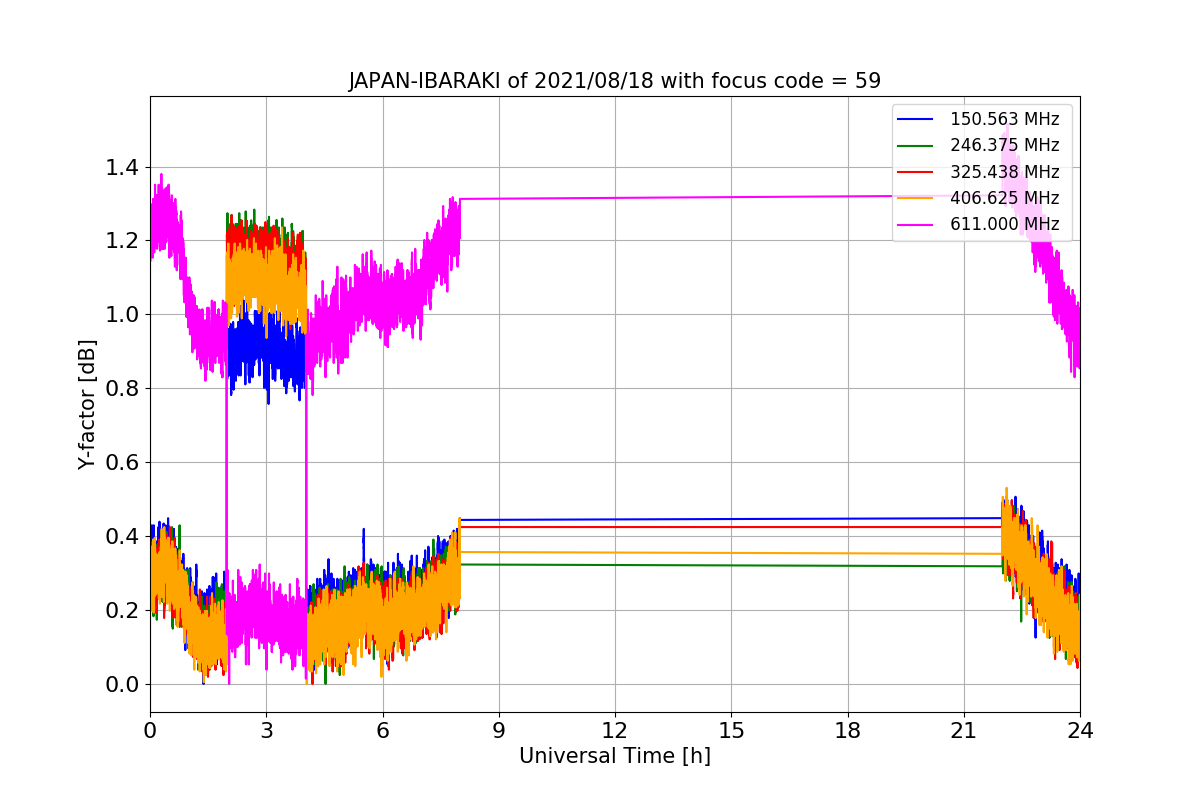
Task: Click the blue line sample in the legend
Action: [x=916, y=119]
